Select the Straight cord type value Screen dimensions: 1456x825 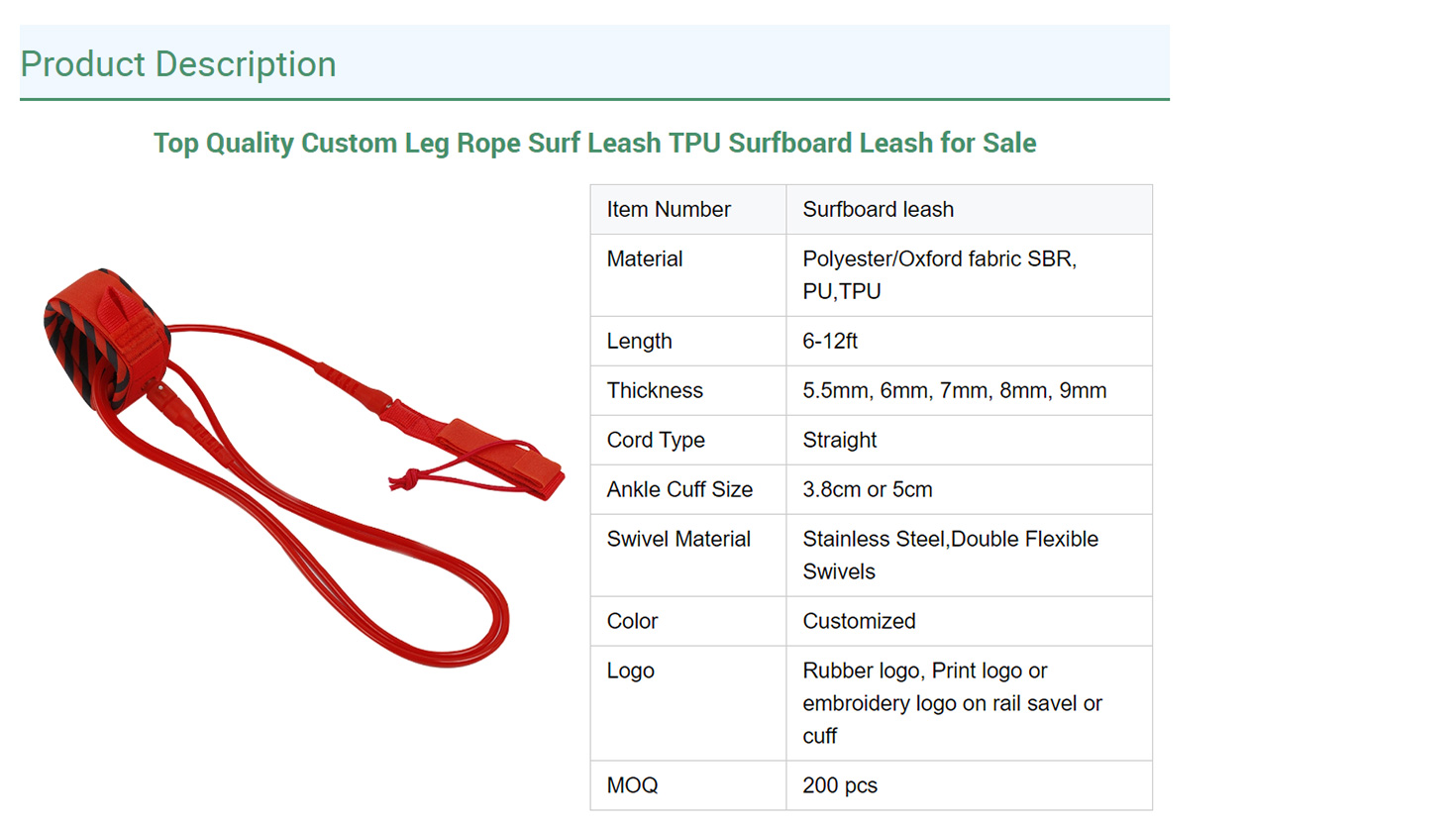pyautogui.click(x=839, y=441)
